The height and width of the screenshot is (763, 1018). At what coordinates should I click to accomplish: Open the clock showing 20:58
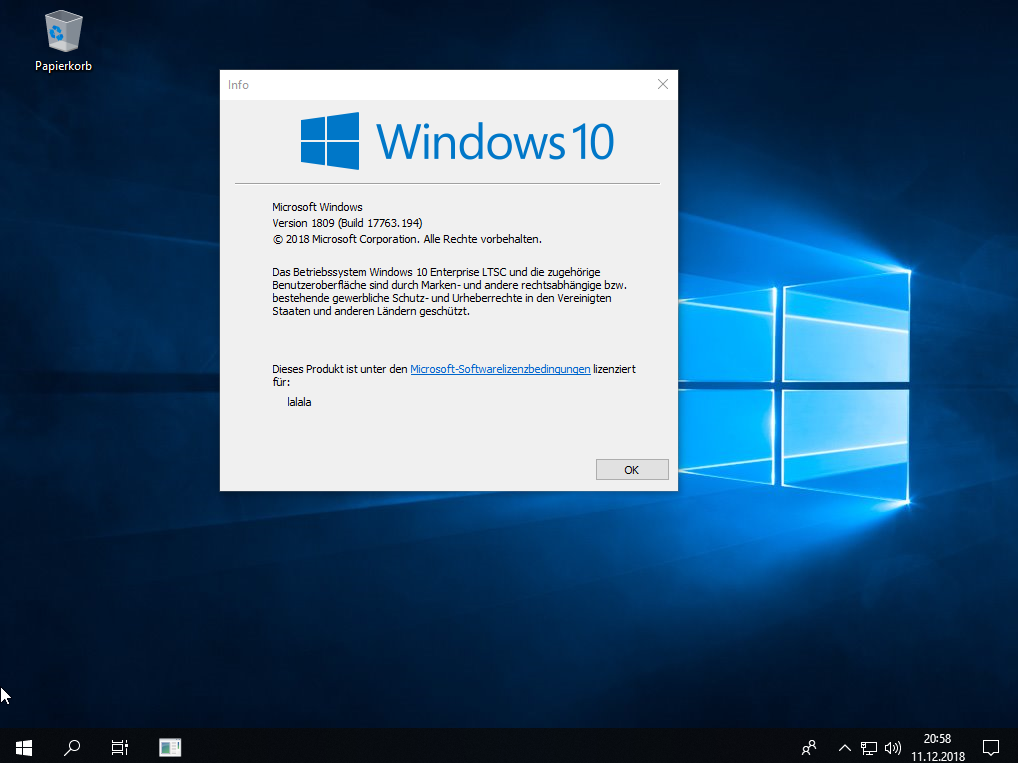point(937,747)
